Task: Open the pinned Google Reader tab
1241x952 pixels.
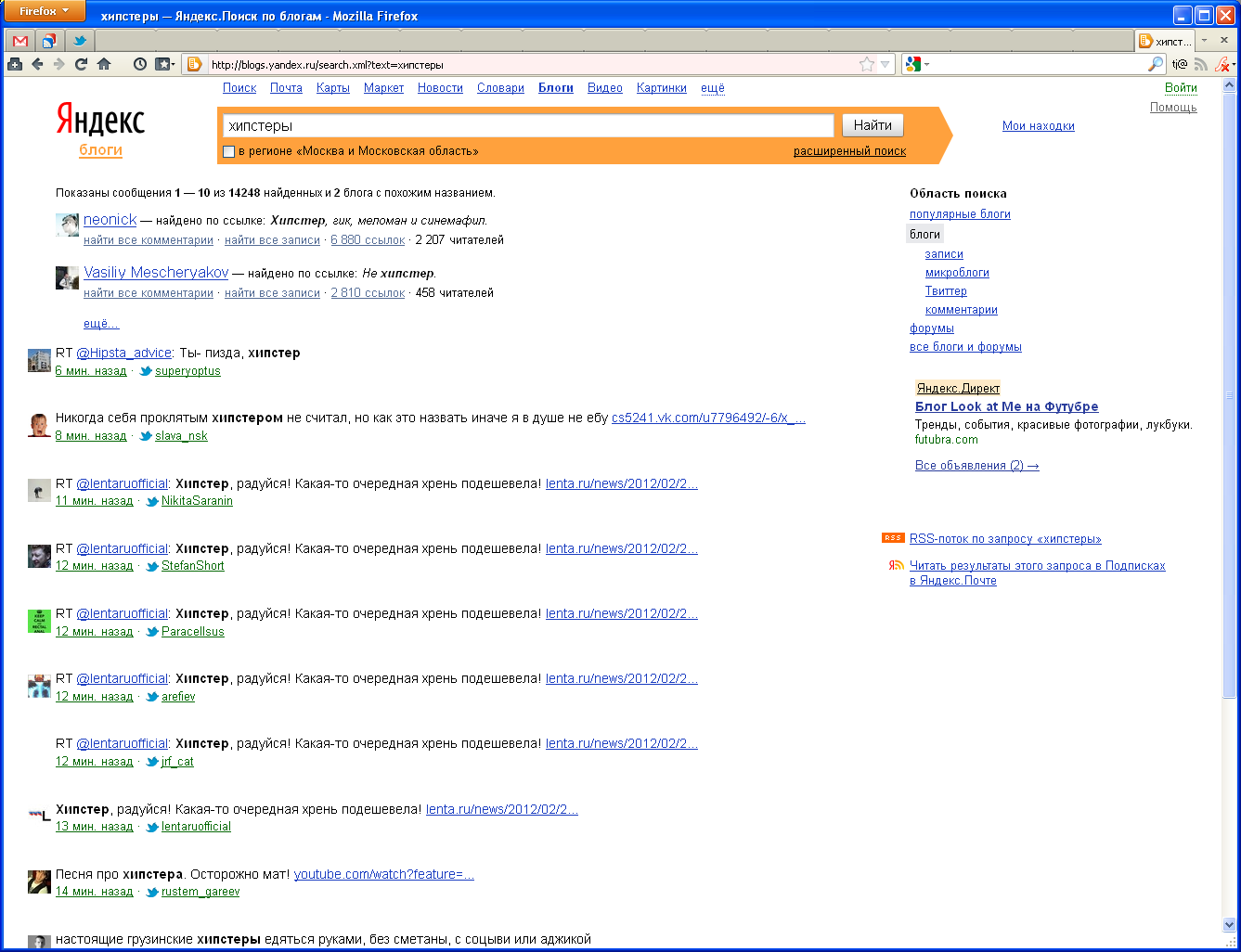Action: (49, 41)
